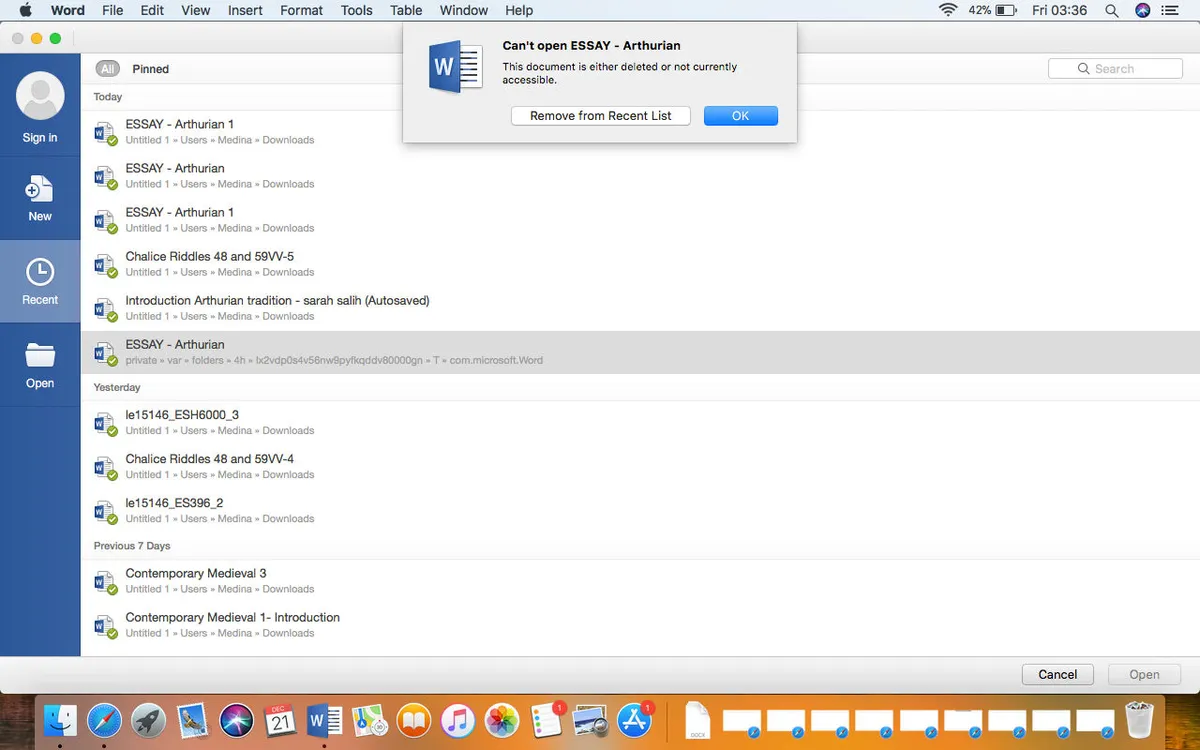Open the Mail stamp icon in Dock
The height and width of the screenshot is (750, 1200).
tap(193, 720)
